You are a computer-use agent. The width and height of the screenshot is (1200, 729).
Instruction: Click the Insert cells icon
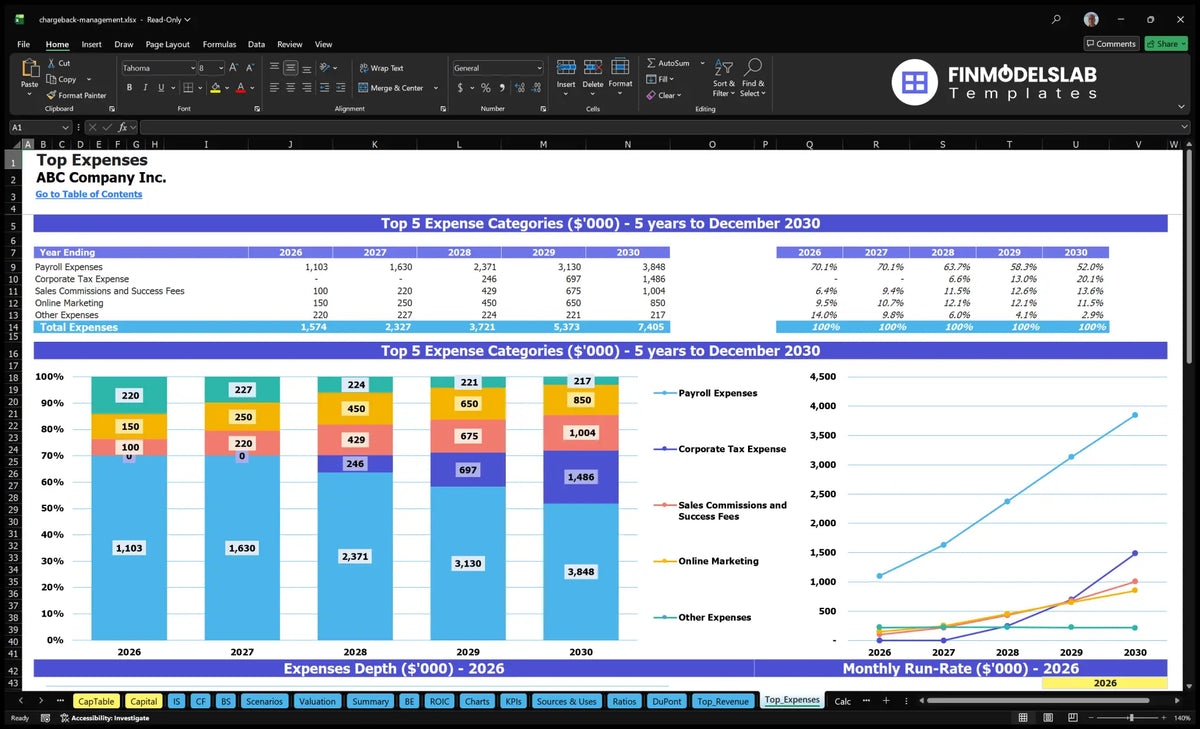[x=566, y=67]
